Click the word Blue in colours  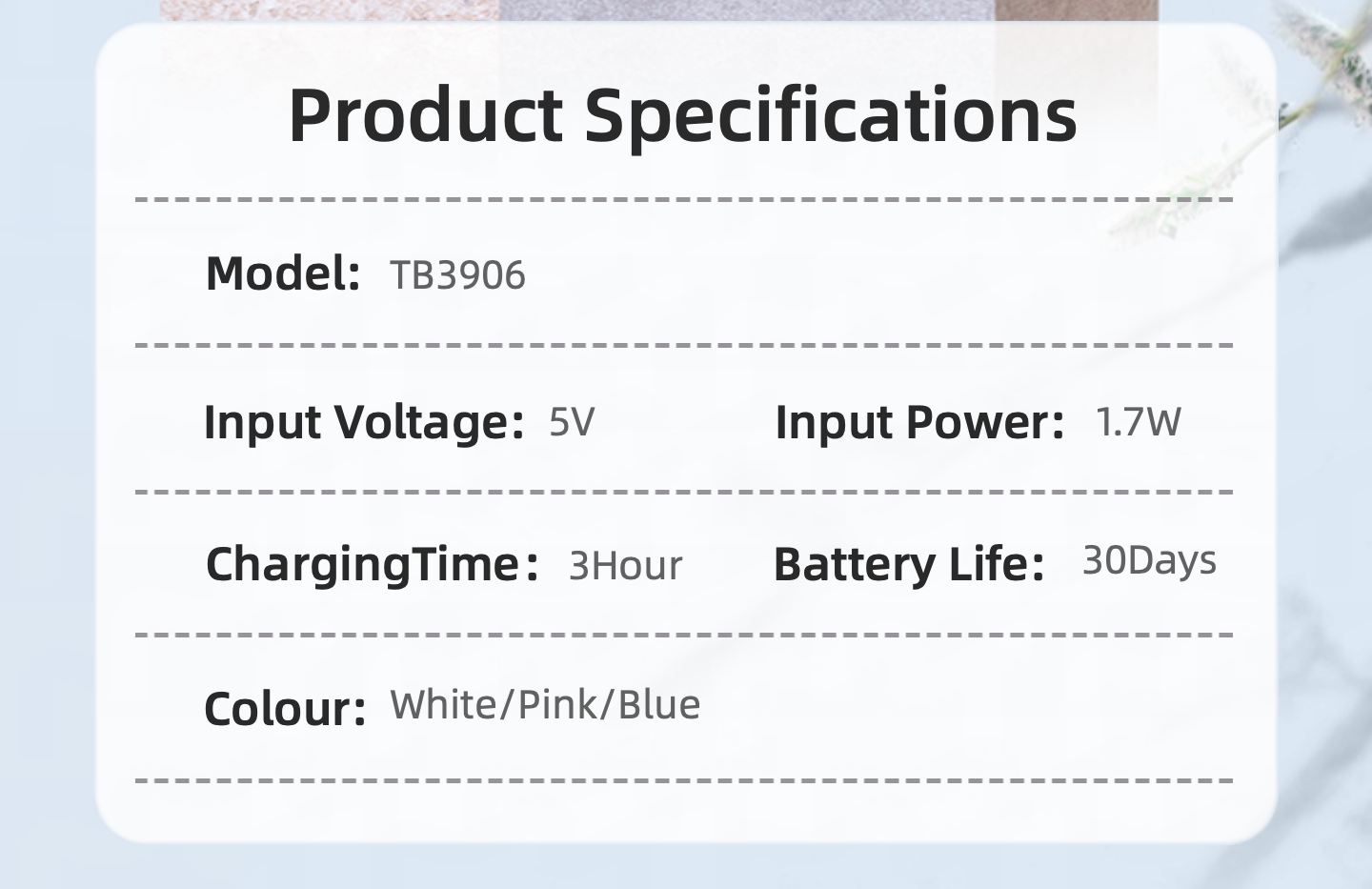coord(659,705)
